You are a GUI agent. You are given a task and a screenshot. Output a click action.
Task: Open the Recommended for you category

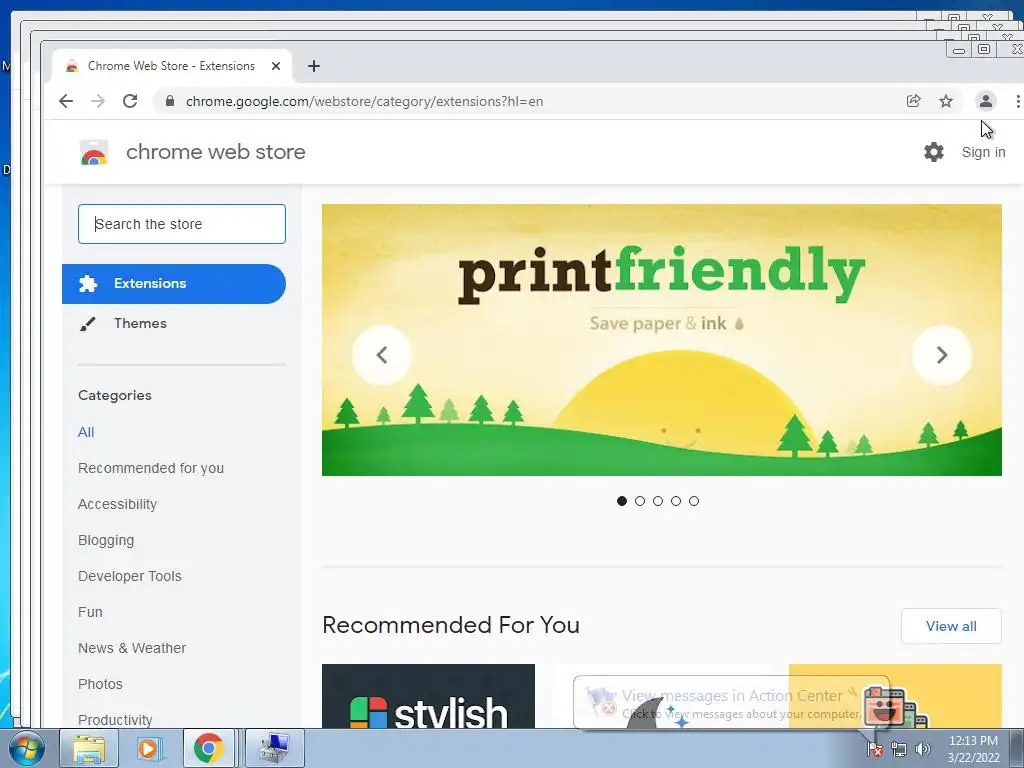point(151,468)
